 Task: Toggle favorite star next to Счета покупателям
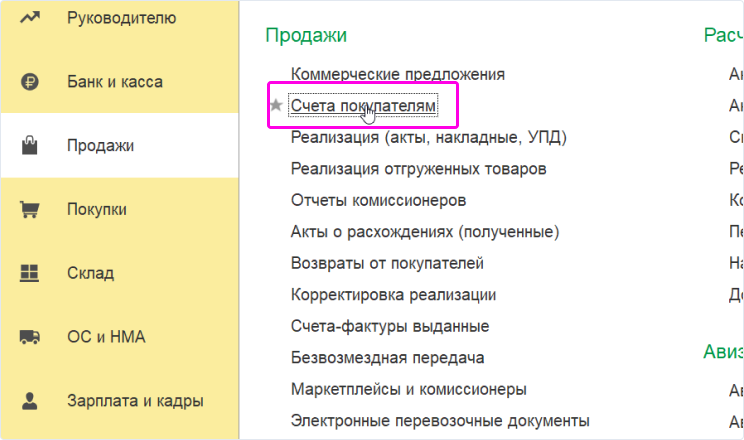276,105
